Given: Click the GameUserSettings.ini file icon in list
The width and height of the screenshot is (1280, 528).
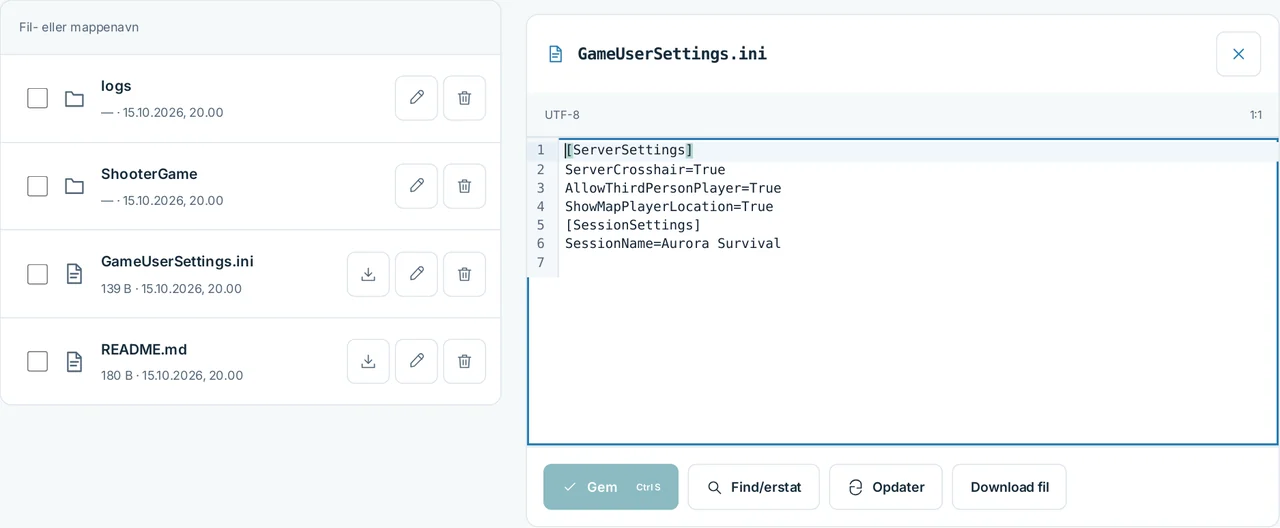Looking at the screenshot, I should (x=74, y=274).
